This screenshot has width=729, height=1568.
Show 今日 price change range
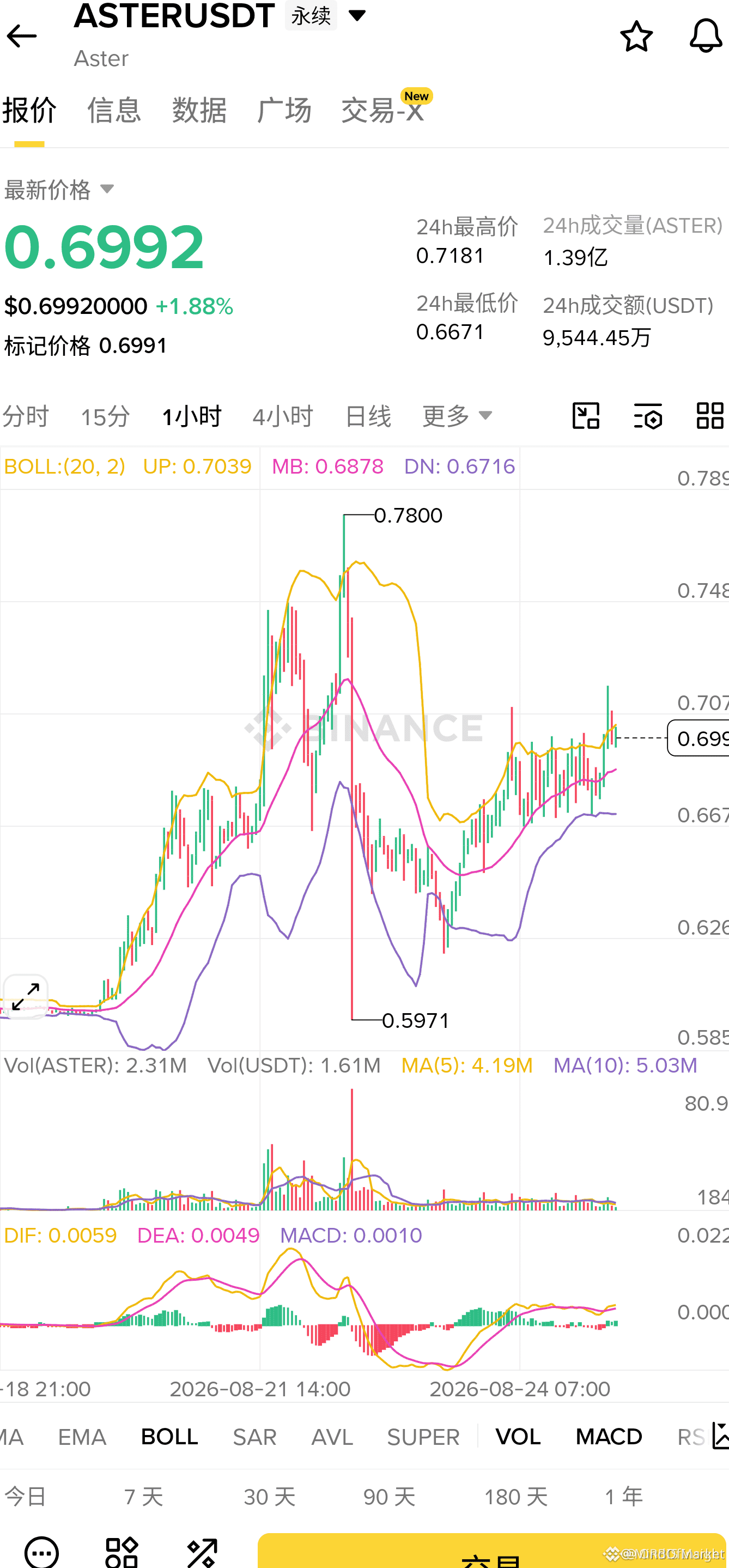[x=26, y=1497]
